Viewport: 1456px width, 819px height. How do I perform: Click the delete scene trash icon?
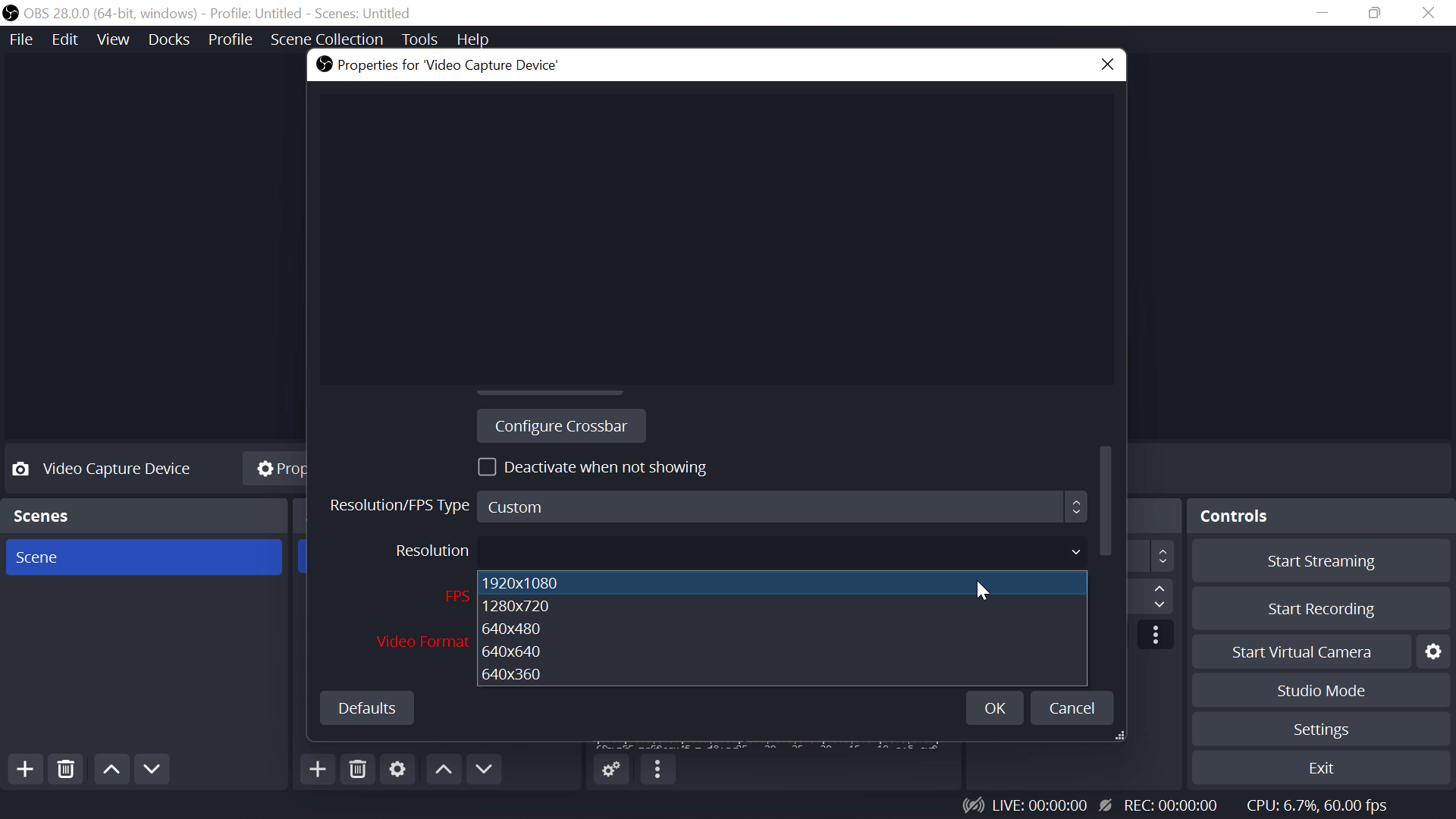tap(65, 769)
